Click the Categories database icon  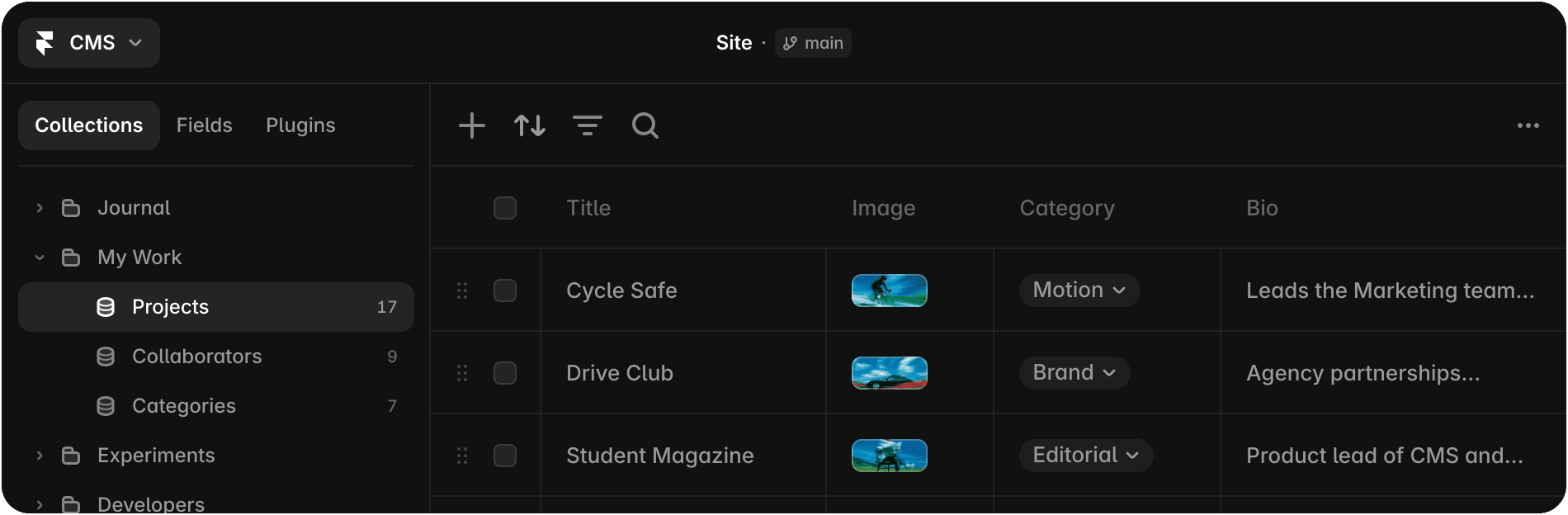(x=106, y=406)
